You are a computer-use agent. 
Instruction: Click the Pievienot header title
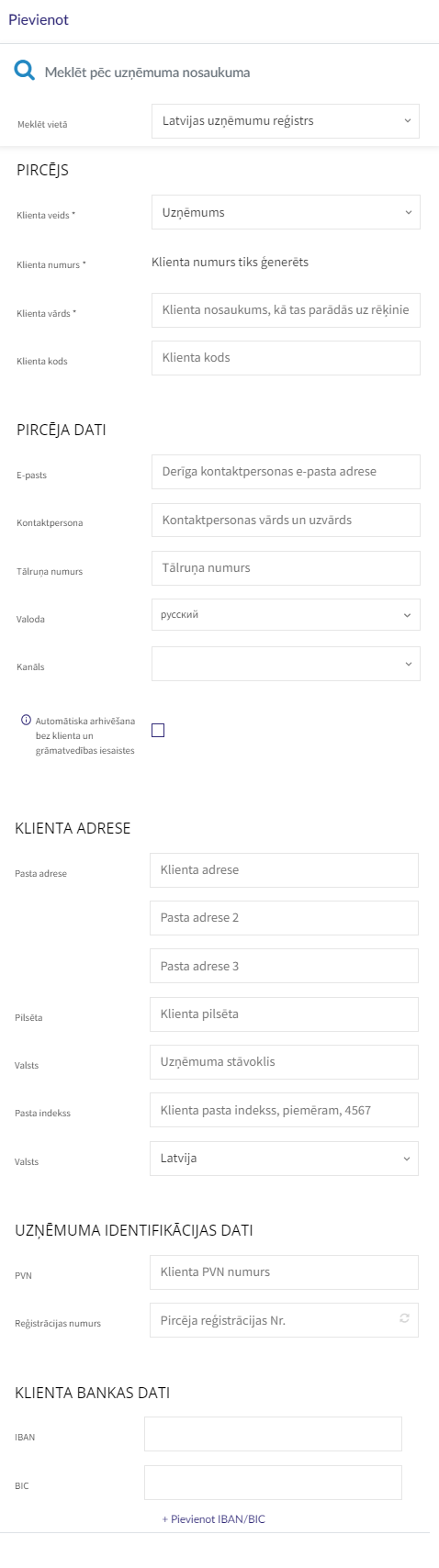(39, 19)
